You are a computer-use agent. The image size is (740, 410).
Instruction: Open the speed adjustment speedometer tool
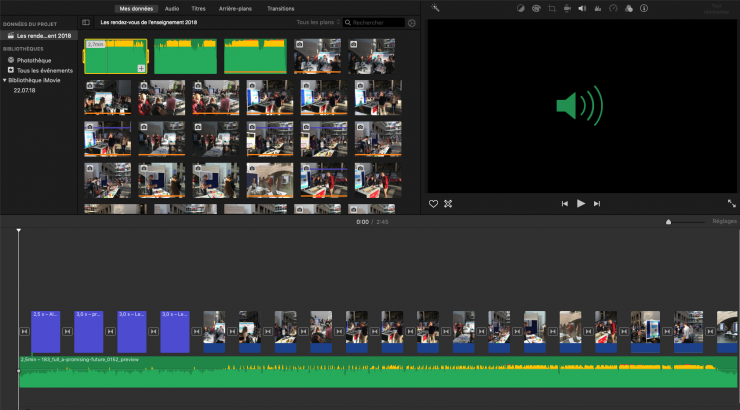coord(613,8)
